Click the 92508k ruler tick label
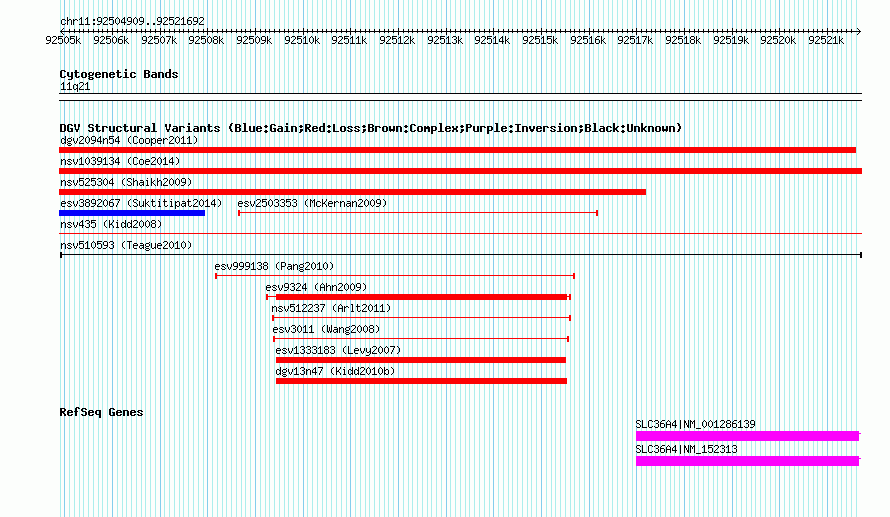This screenshot has width=890, height=517. point(206,40)
